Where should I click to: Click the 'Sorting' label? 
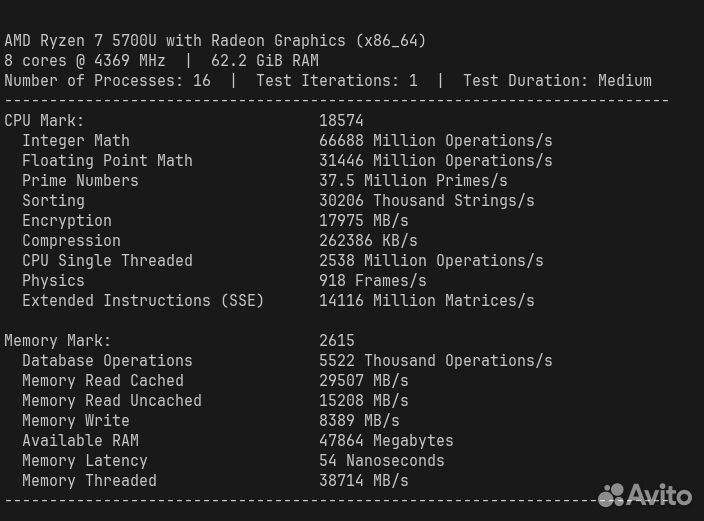(x=53, y=201)
